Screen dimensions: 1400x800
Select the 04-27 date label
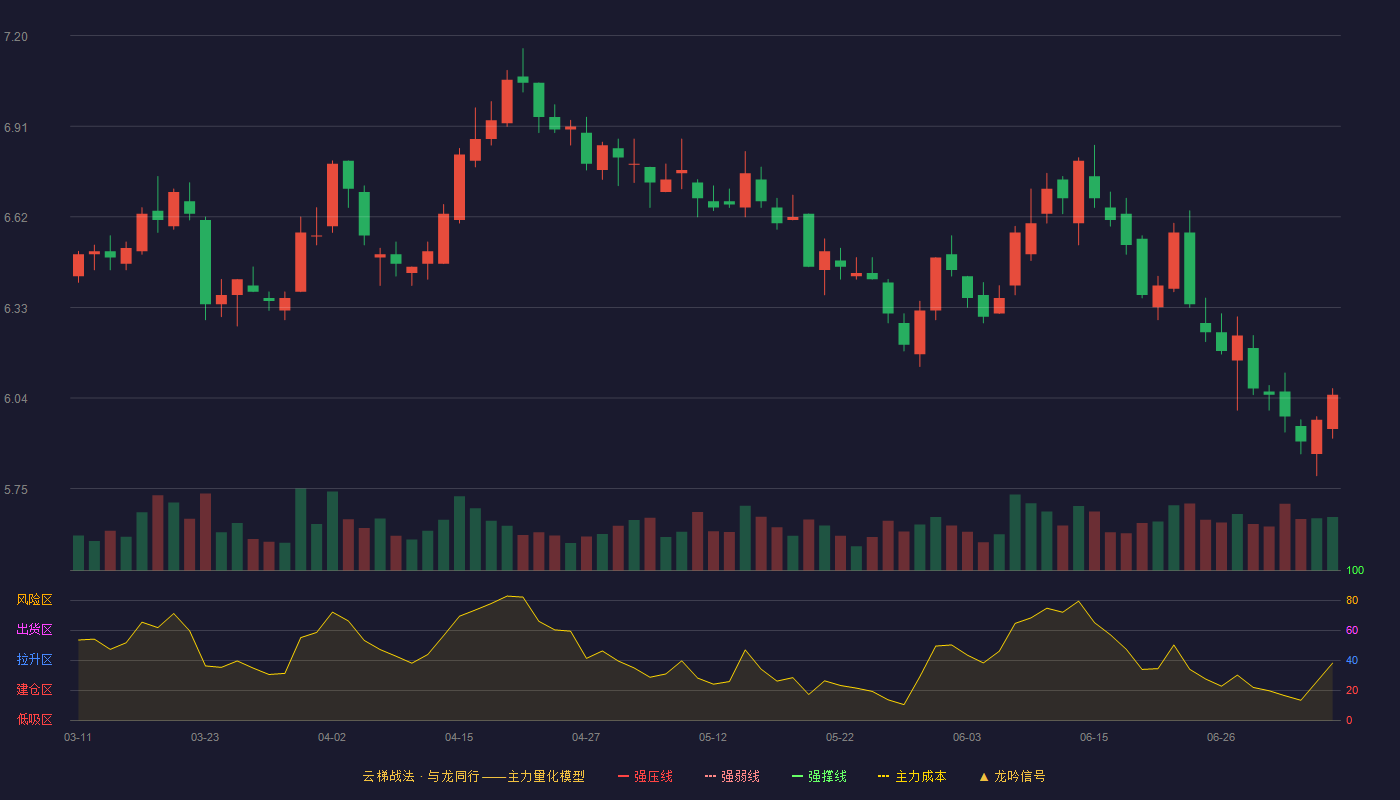pyautogui.click(x=586, y=737)
